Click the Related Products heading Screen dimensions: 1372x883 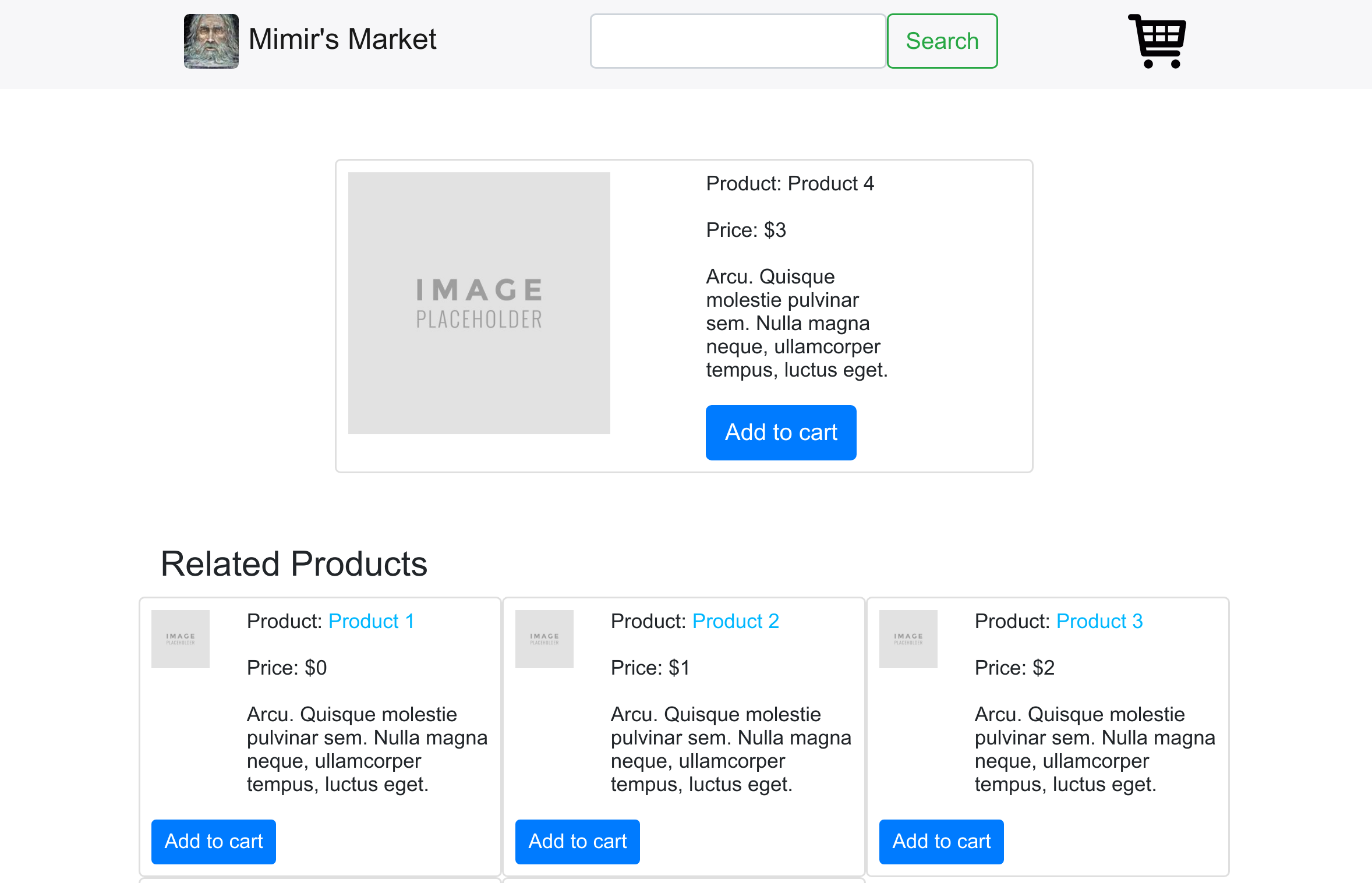pyautogui.click(x=294, y=563)
